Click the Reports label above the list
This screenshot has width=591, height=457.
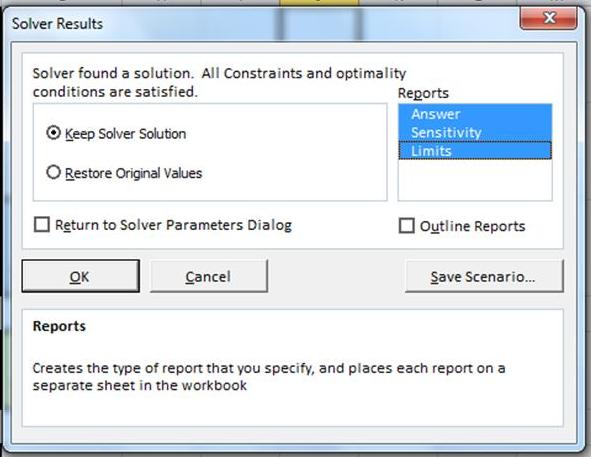[x=423, y=93]
